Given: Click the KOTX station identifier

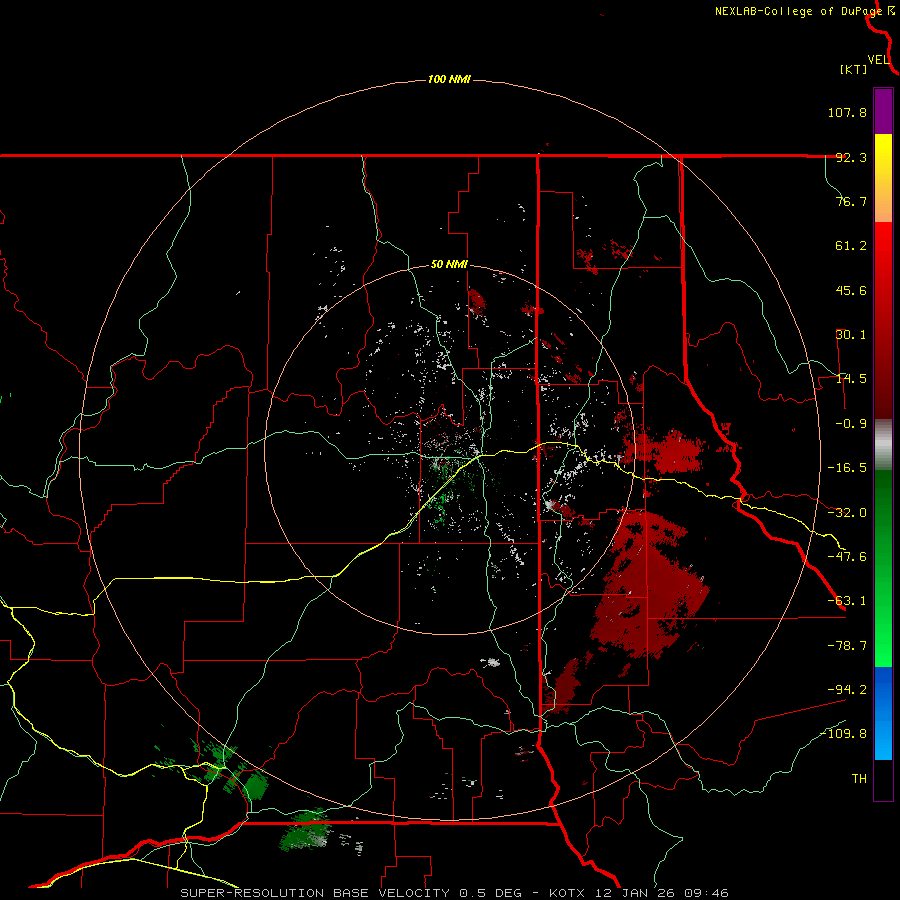Looking at the screenshot, I should (567, 893).
